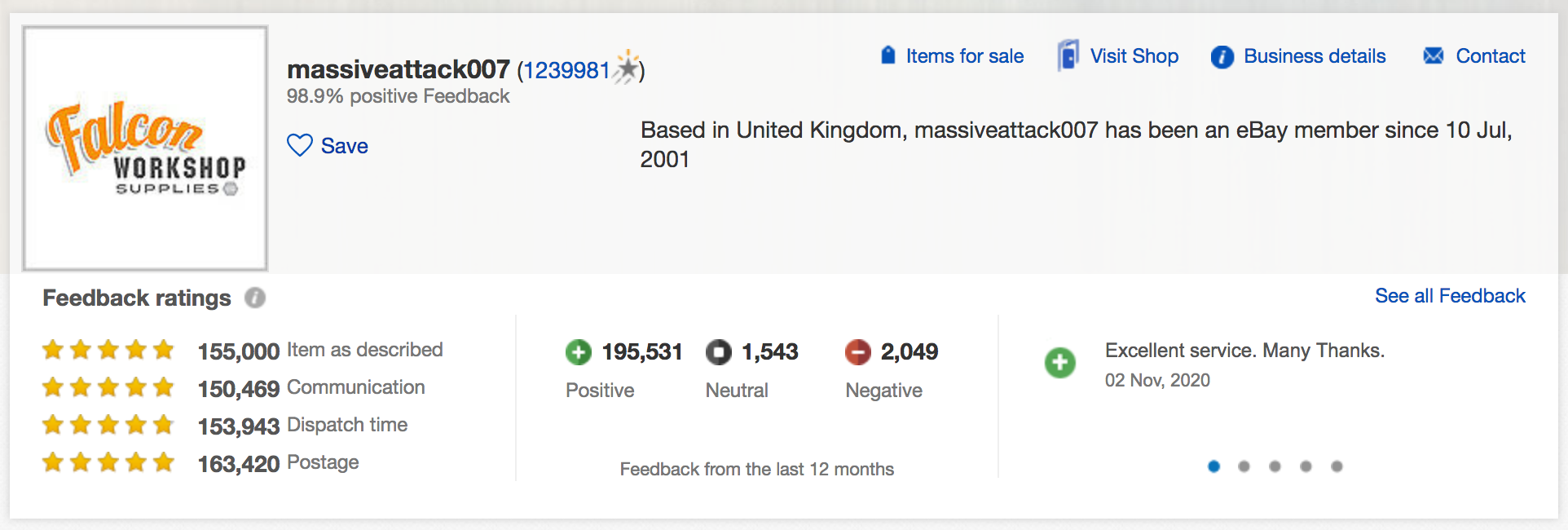1568x530 pixels.
Task: Click the shooting star feedback badge
Action: pyautogui.click(x=627, y=67)
